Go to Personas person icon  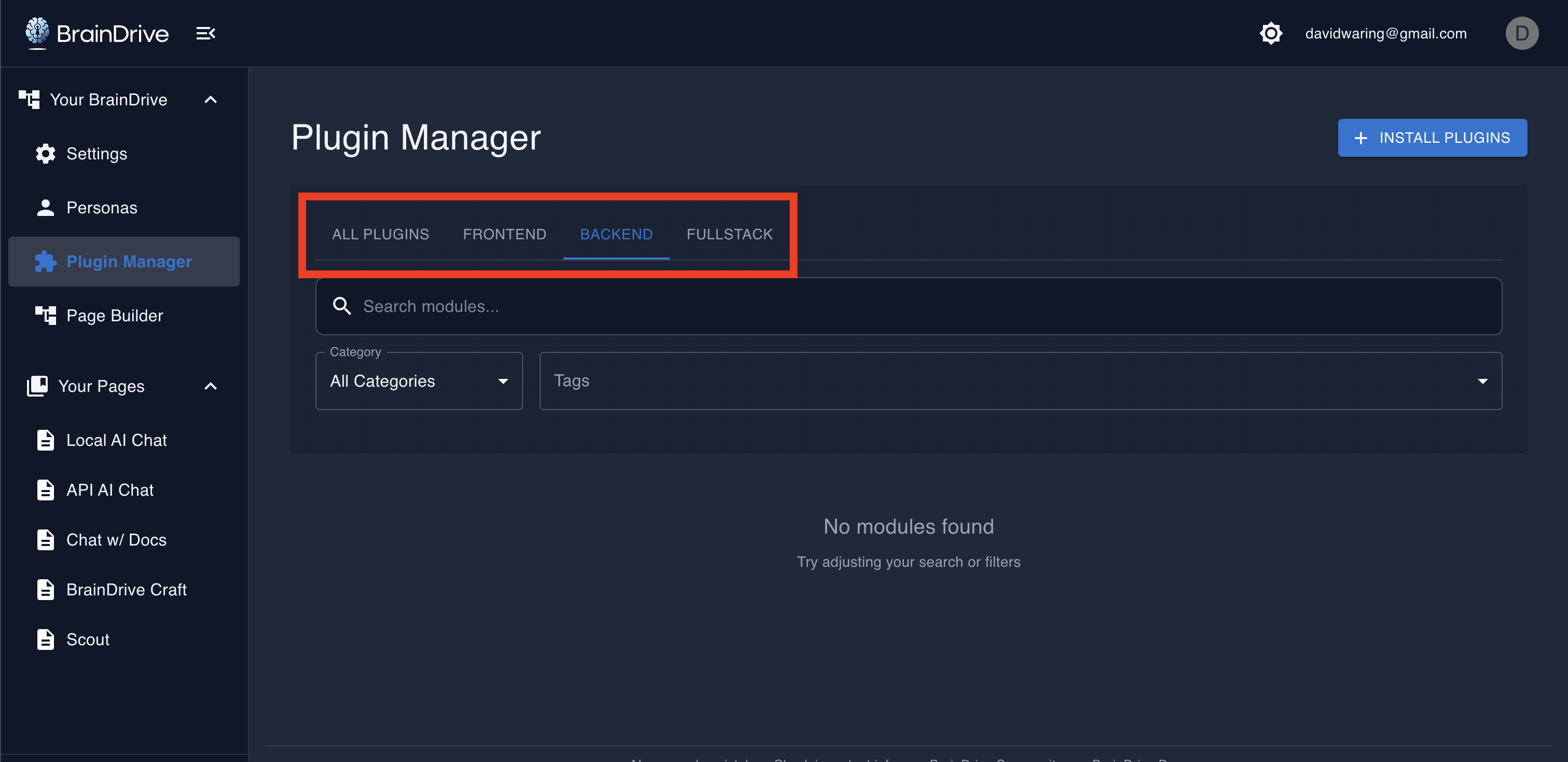click(46, 208)
